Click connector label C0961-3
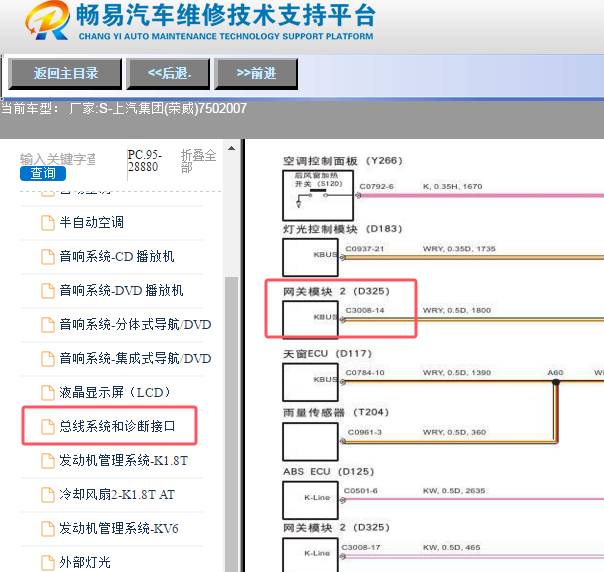Image resolution: width=604 pixels, height=572 pixels. click(364, 433)
